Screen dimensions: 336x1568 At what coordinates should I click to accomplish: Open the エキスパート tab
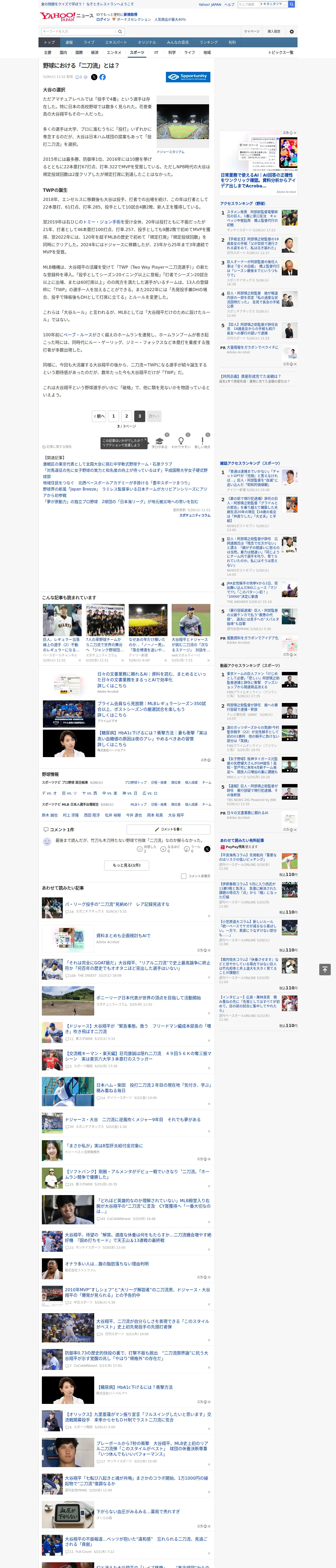[x=116, y=43]
